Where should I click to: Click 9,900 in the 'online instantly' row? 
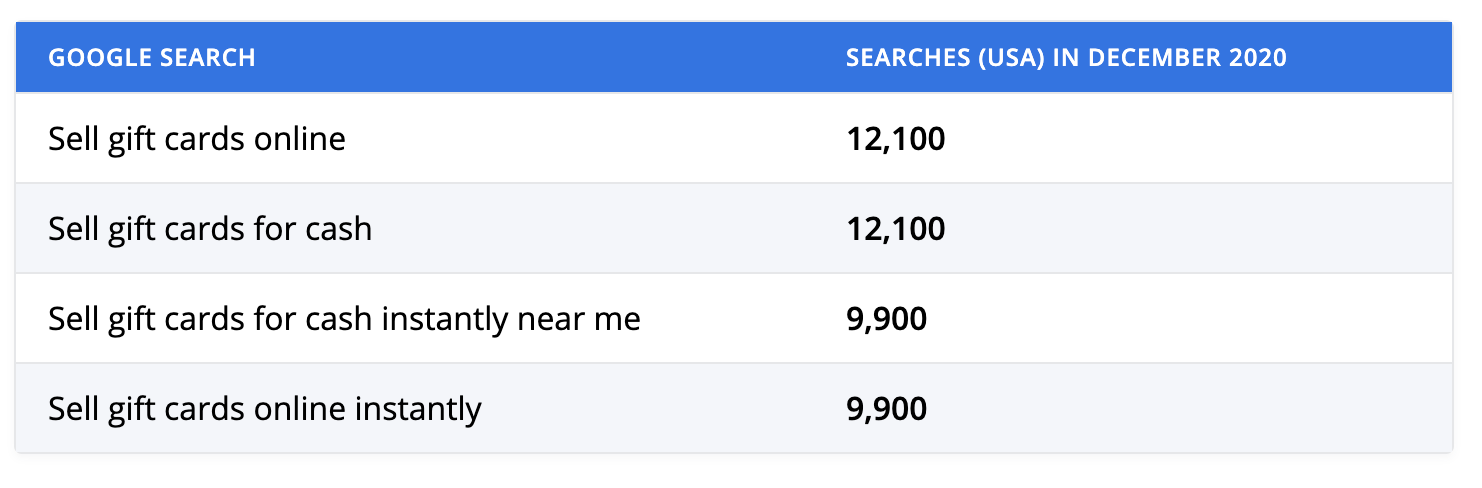click(886, 409)
